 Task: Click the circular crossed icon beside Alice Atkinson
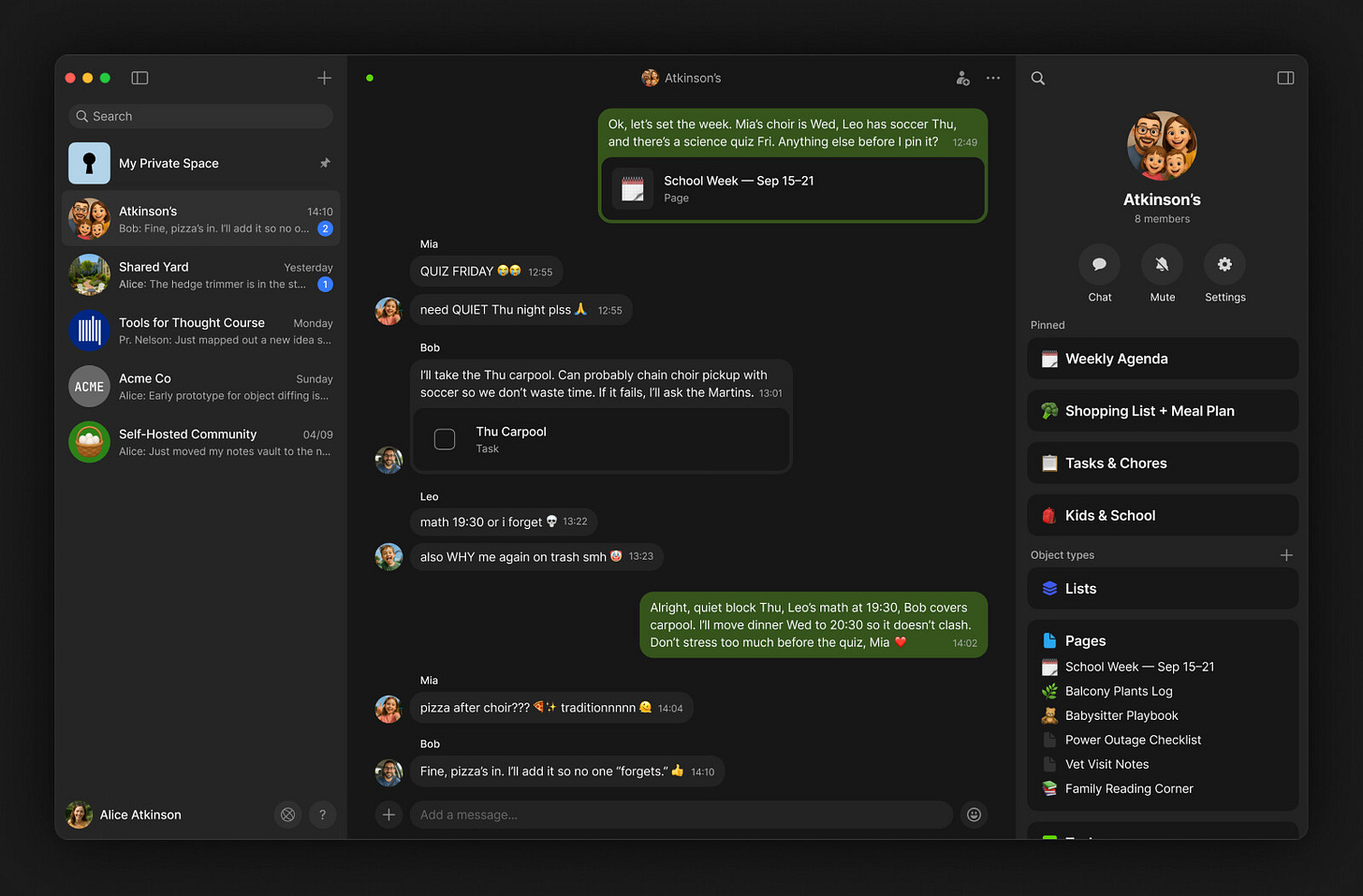click(288, 815)
